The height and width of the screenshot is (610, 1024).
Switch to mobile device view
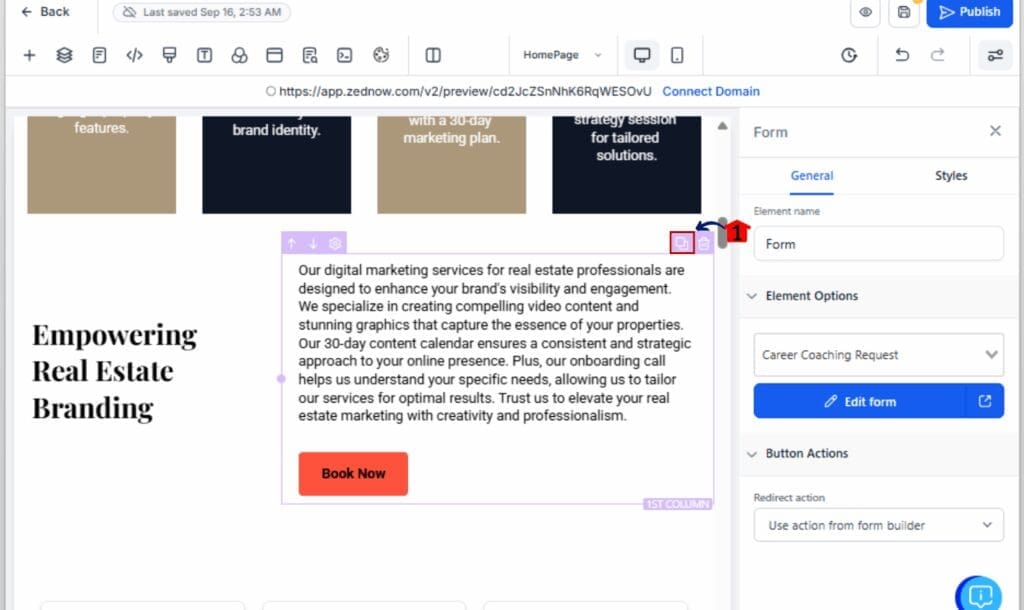point(677,55)
